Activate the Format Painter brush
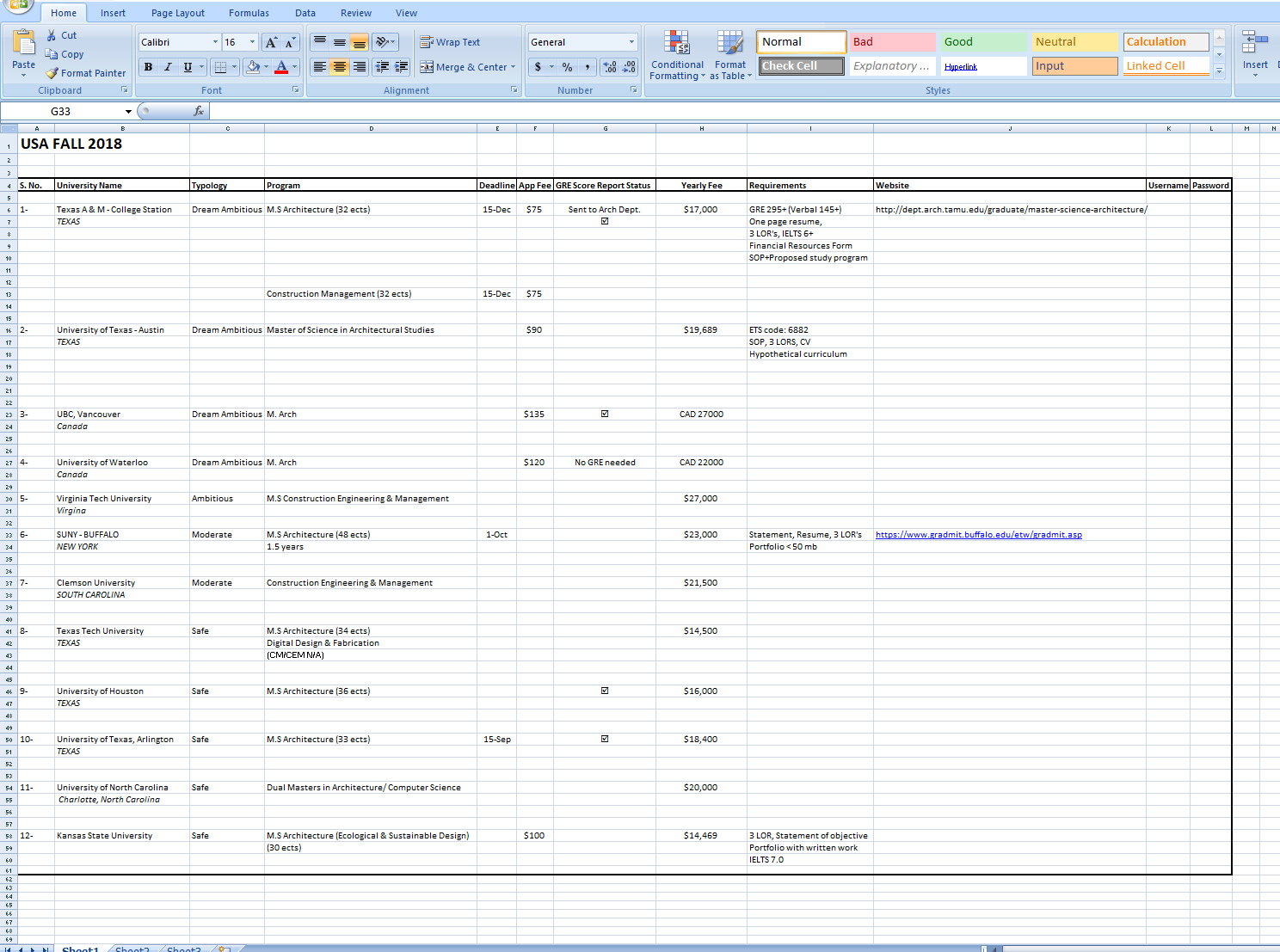 pos(52,73)
